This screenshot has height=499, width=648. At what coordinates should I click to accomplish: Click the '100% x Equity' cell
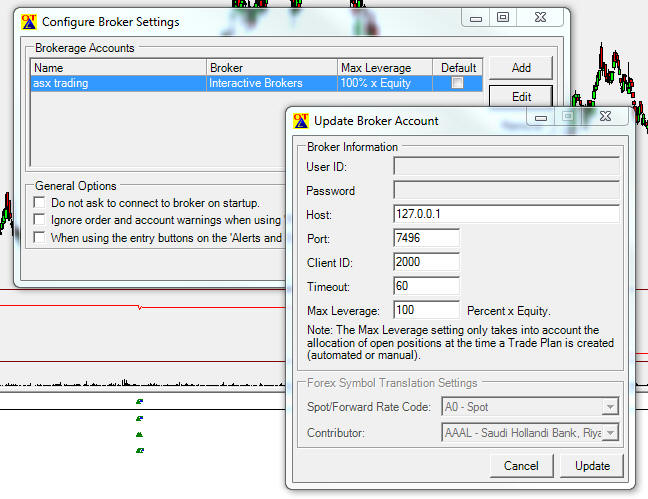(385, 83)
